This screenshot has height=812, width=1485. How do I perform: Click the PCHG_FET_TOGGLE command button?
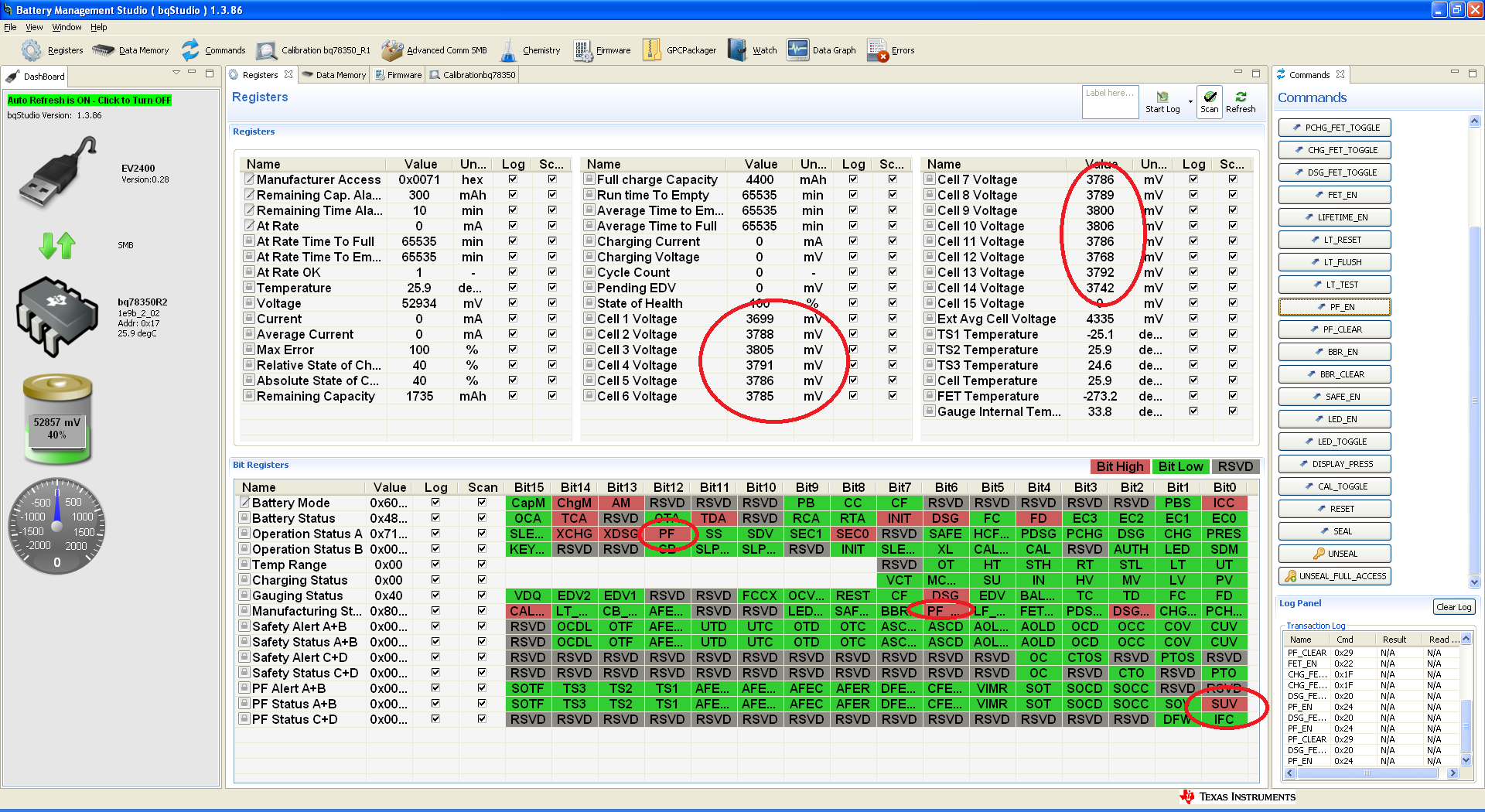point(1334,128)
